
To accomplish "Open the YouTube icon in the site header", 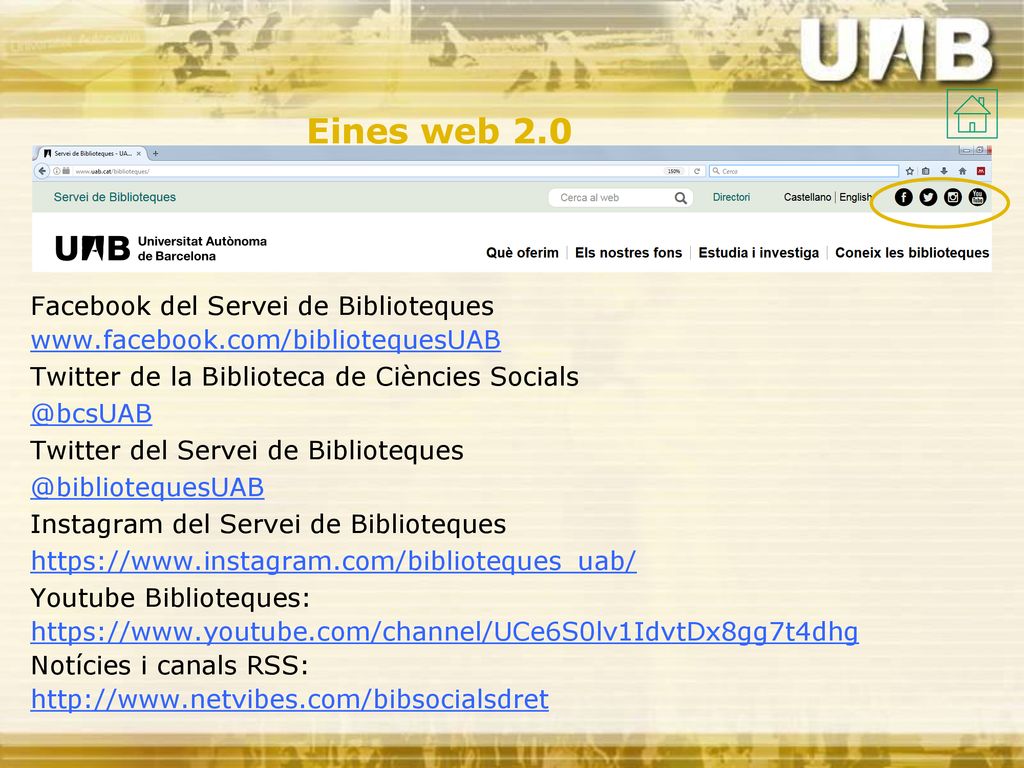I will click(x=978, y=197).
